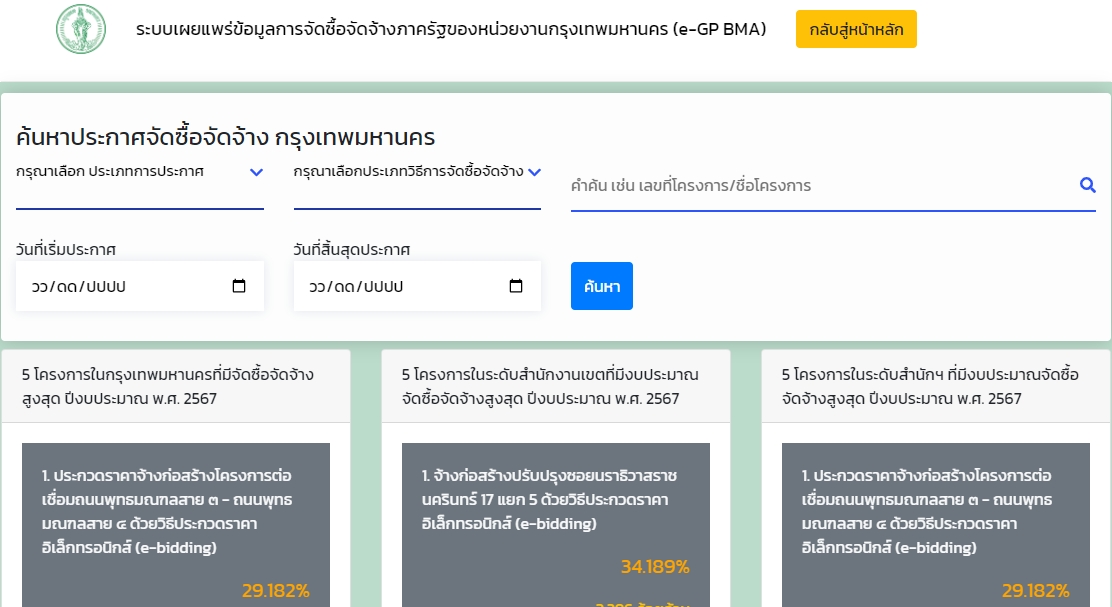Click the 34.189% value in the middle card
Screen dimensions: 1112x607
(x=655, y=567)
